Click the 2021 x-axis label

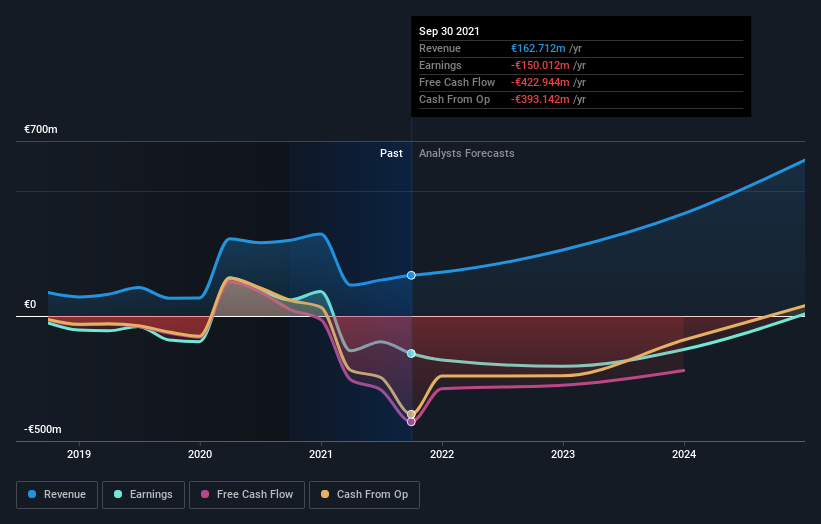(x=321, y=454)
